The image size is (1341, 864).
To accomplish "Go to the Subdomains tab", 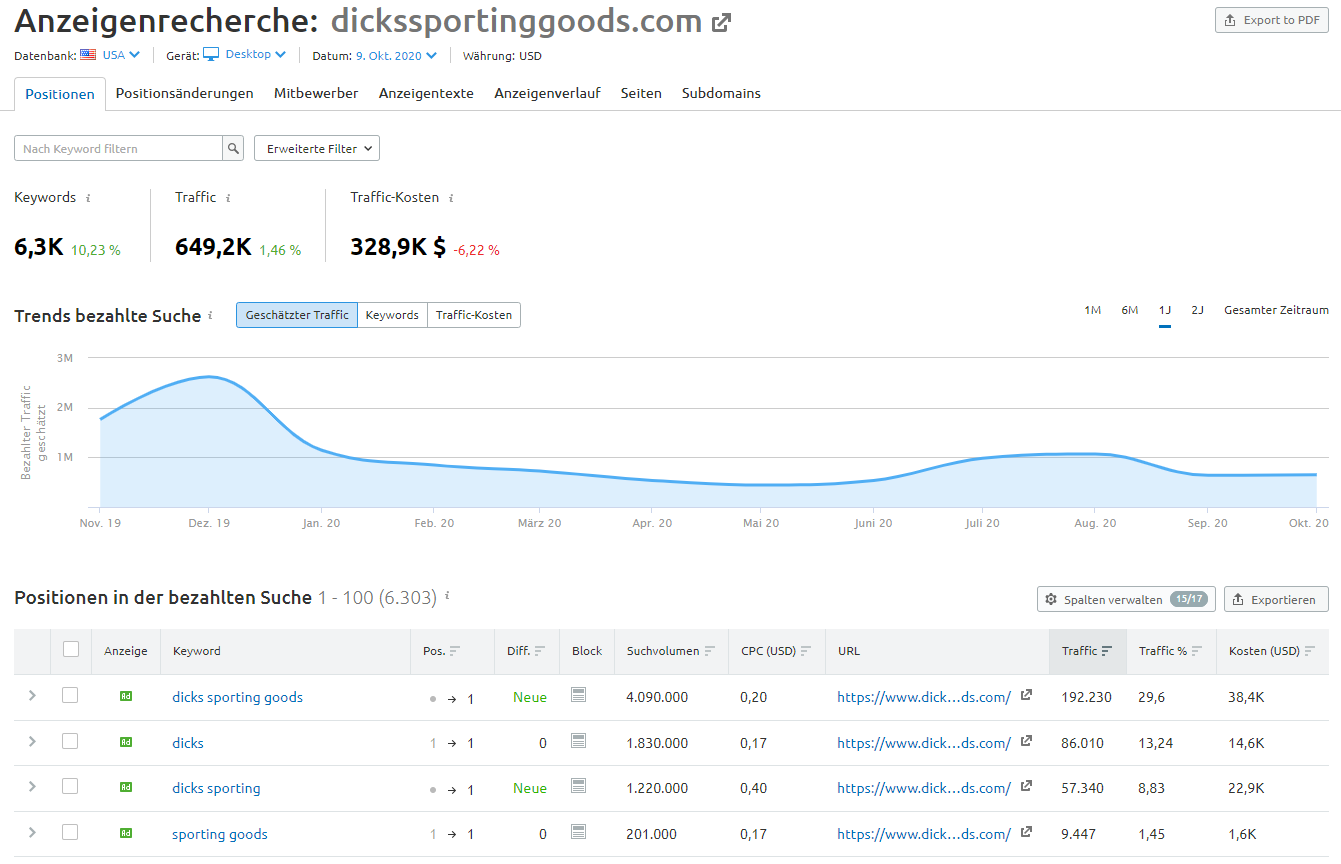I will point(721,93).
